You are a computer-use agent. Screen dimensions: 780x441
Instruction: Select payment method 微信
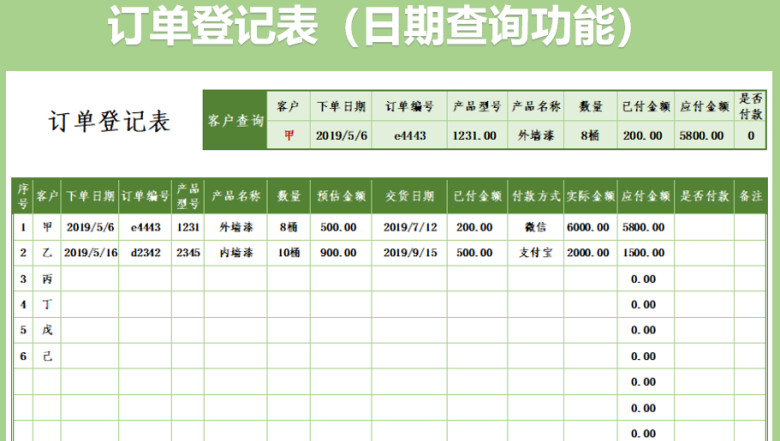click(x=536, y=227)
